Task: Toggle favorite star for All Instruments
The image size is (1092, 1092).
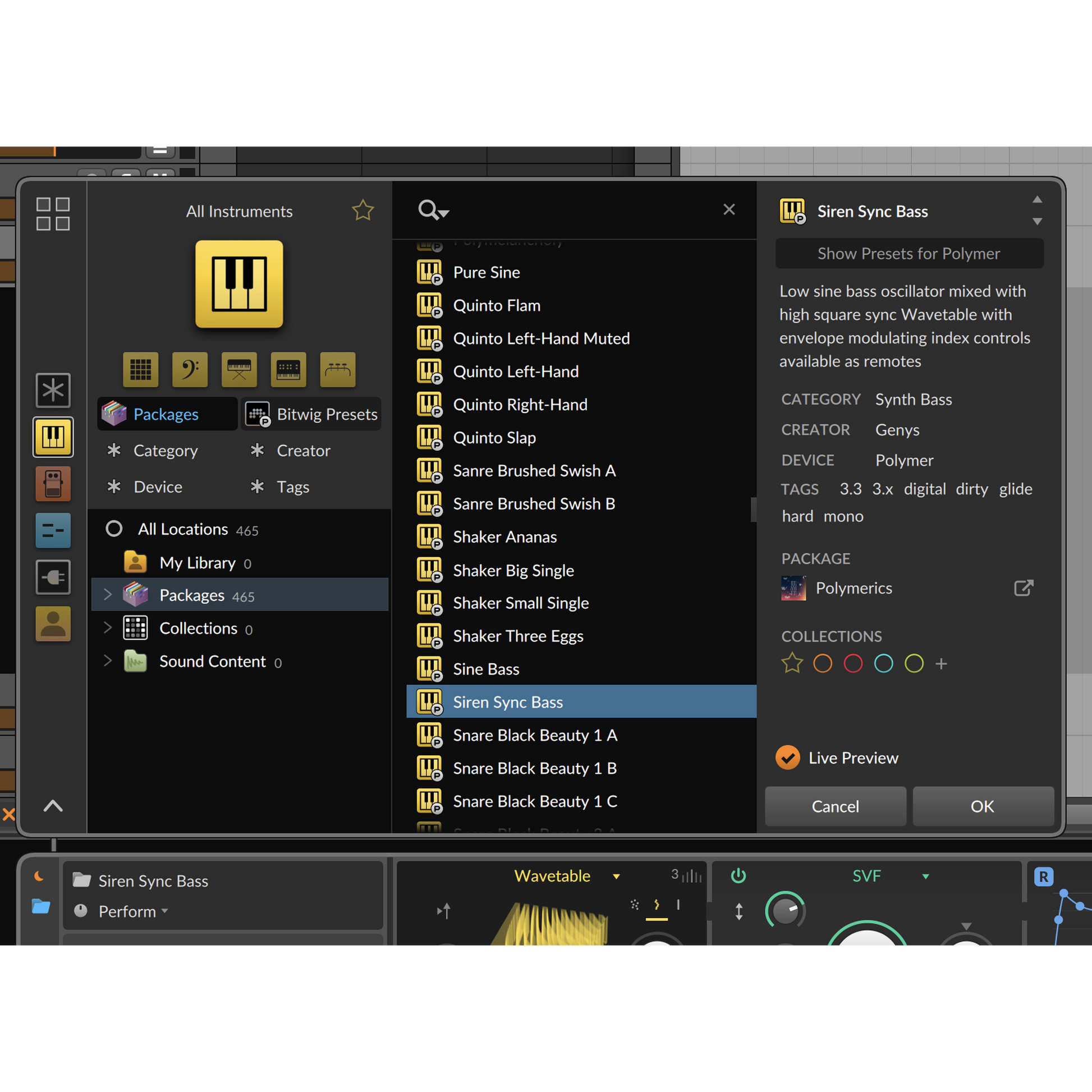Action: click(x=363, y=211)
